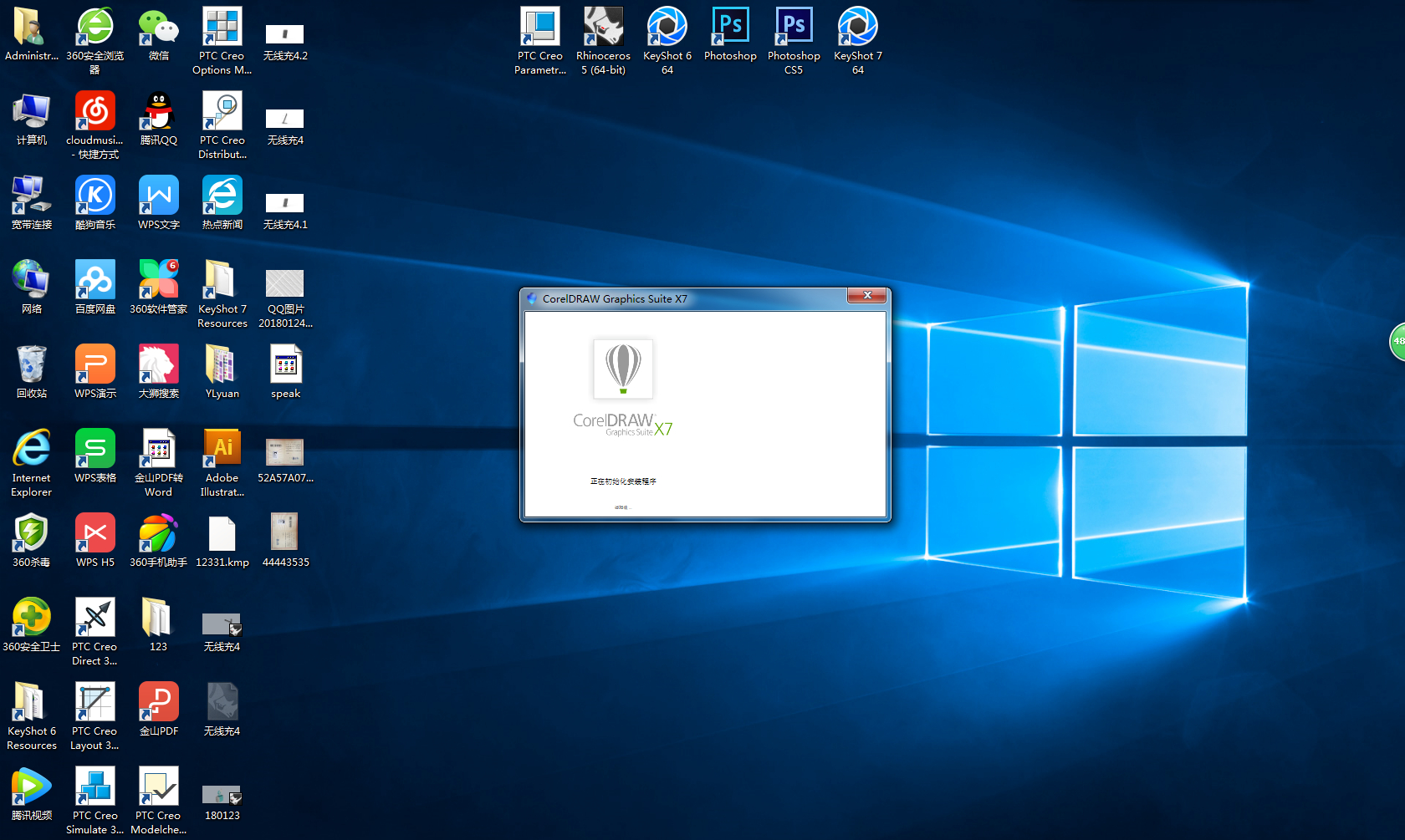This screenshot has width=1405, height=840.
Task: Select the 12331.kmp file
Action: 222,534
